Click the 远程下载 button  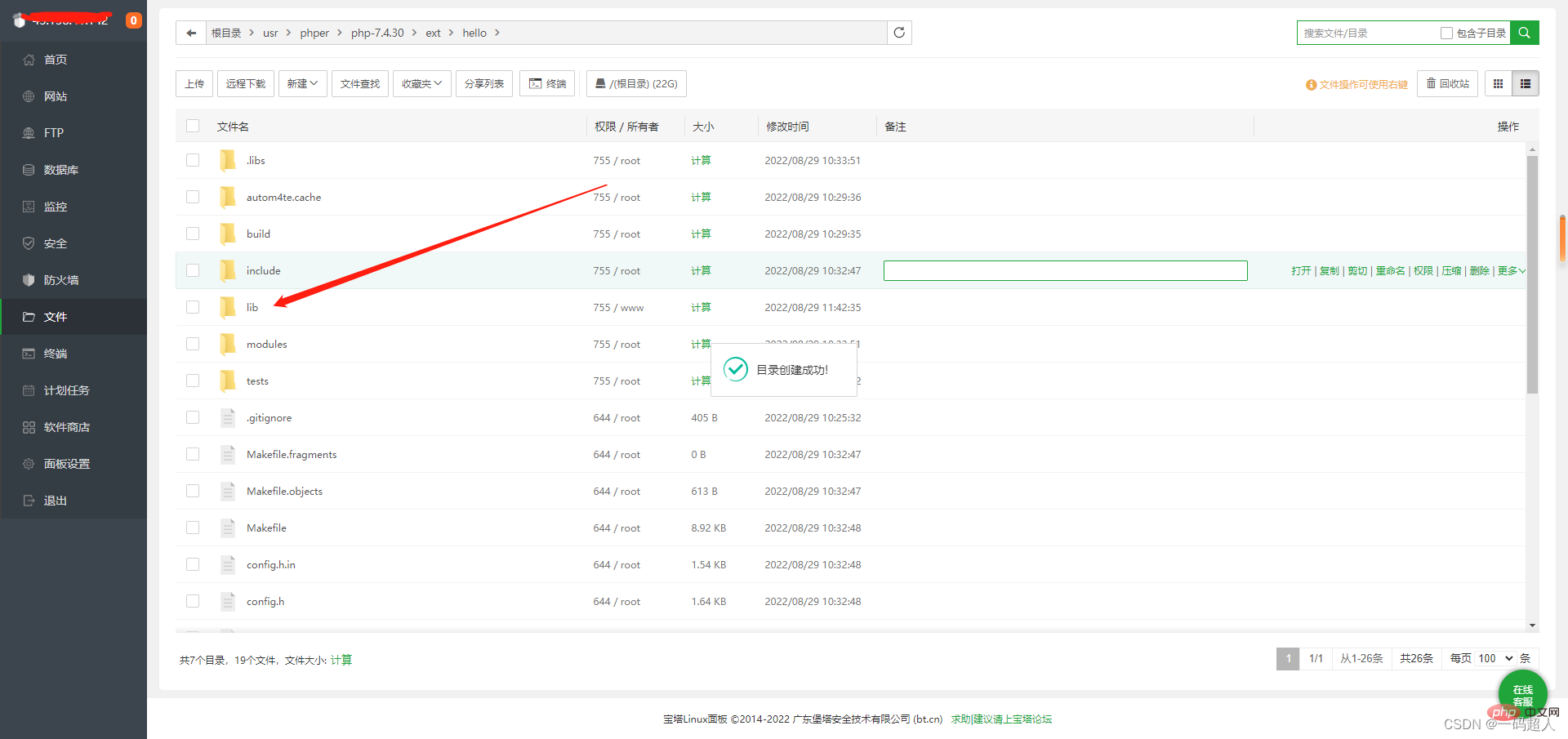[246, 83]
